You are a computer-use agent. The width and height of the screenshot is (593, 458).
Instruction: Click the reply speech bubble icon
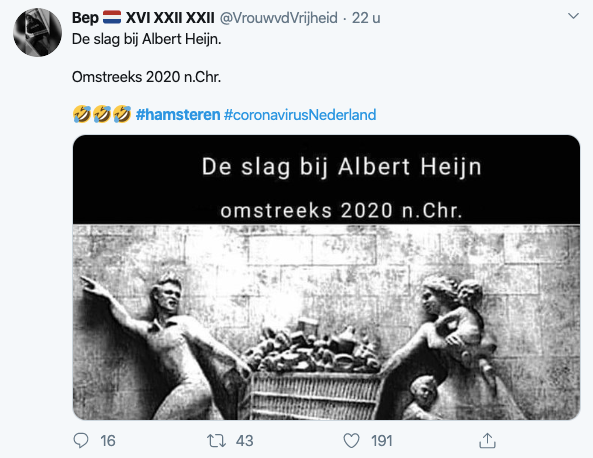(81, 441)
